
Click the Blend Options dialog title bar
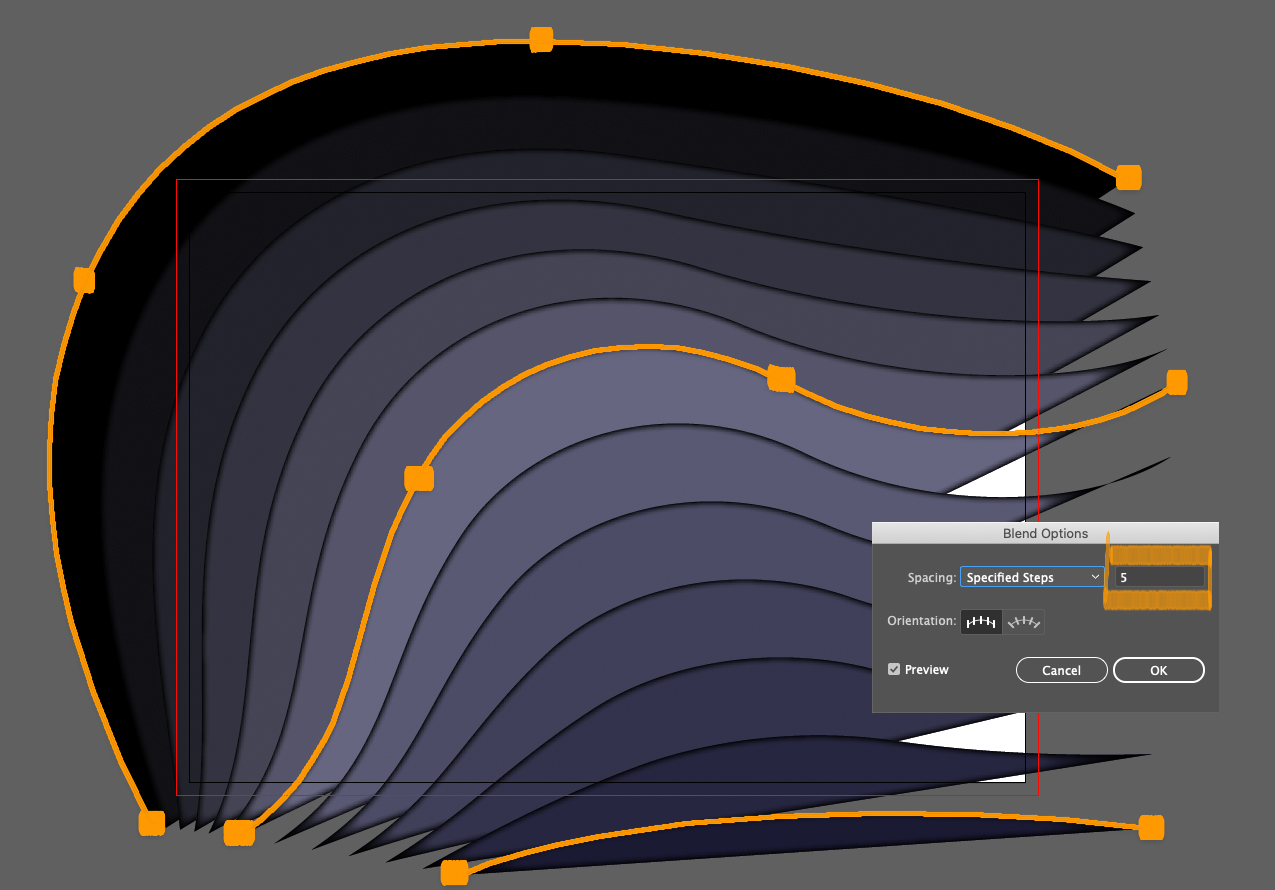click(x=1045, y=532)
